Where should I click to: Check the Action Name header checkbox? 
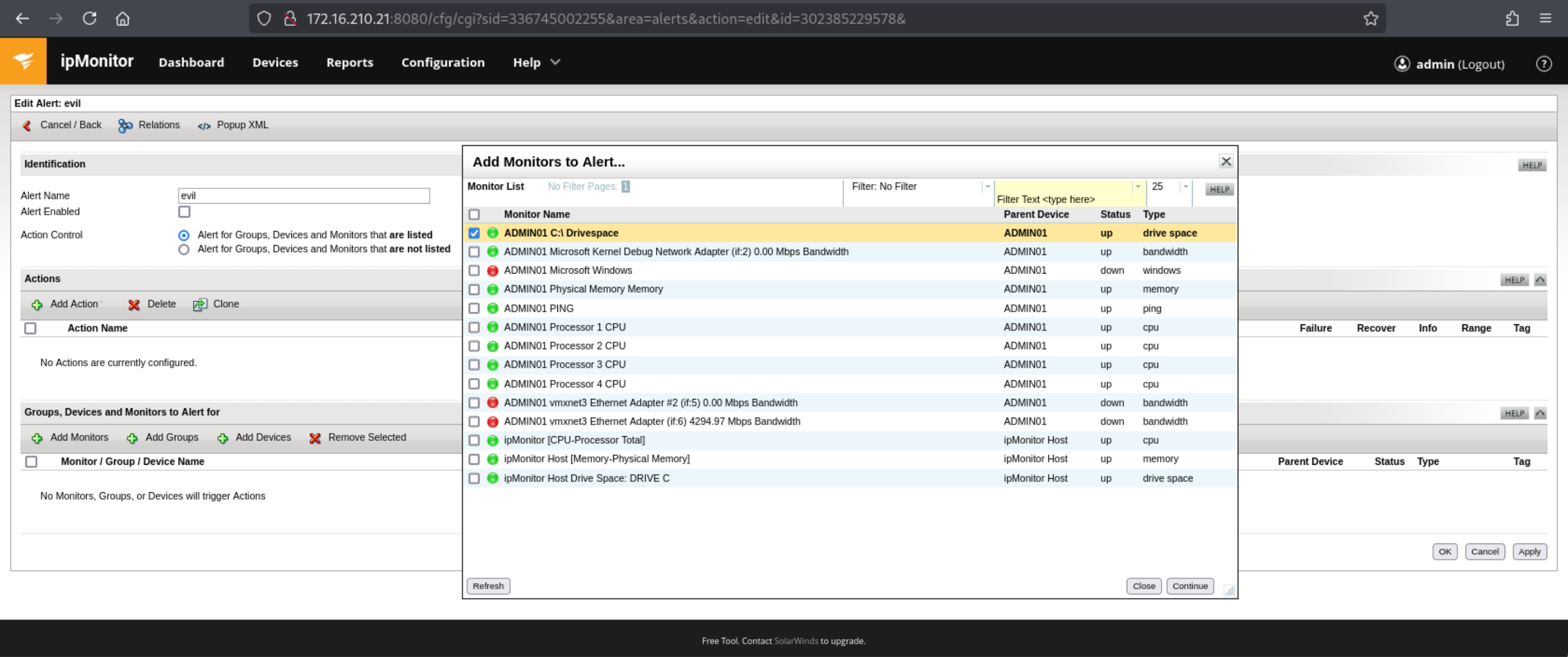pyautogui.click(x=31, y=328)
